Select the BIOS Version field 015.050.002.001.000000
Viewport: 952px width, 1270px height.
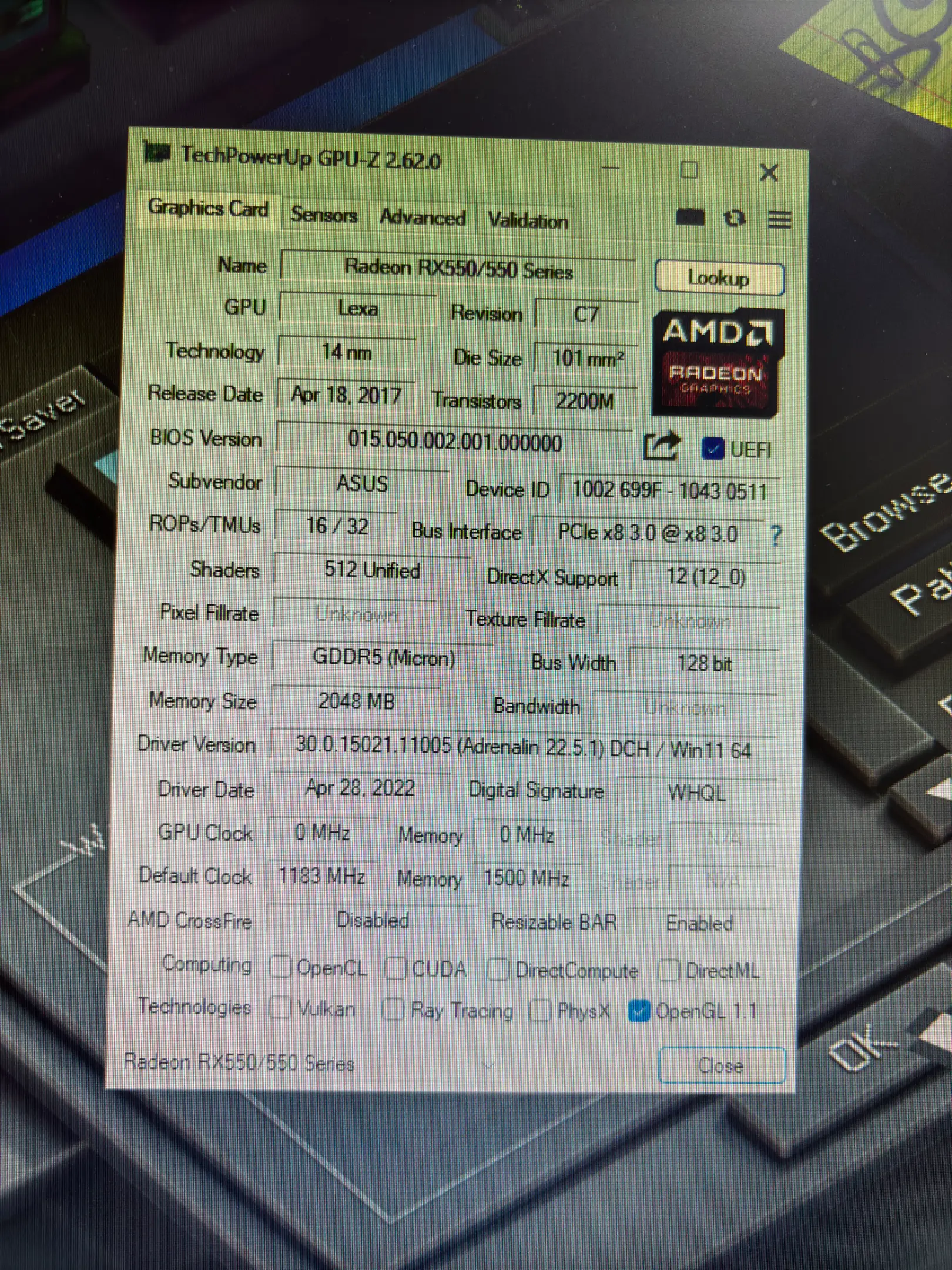click(x=455, y=441)
